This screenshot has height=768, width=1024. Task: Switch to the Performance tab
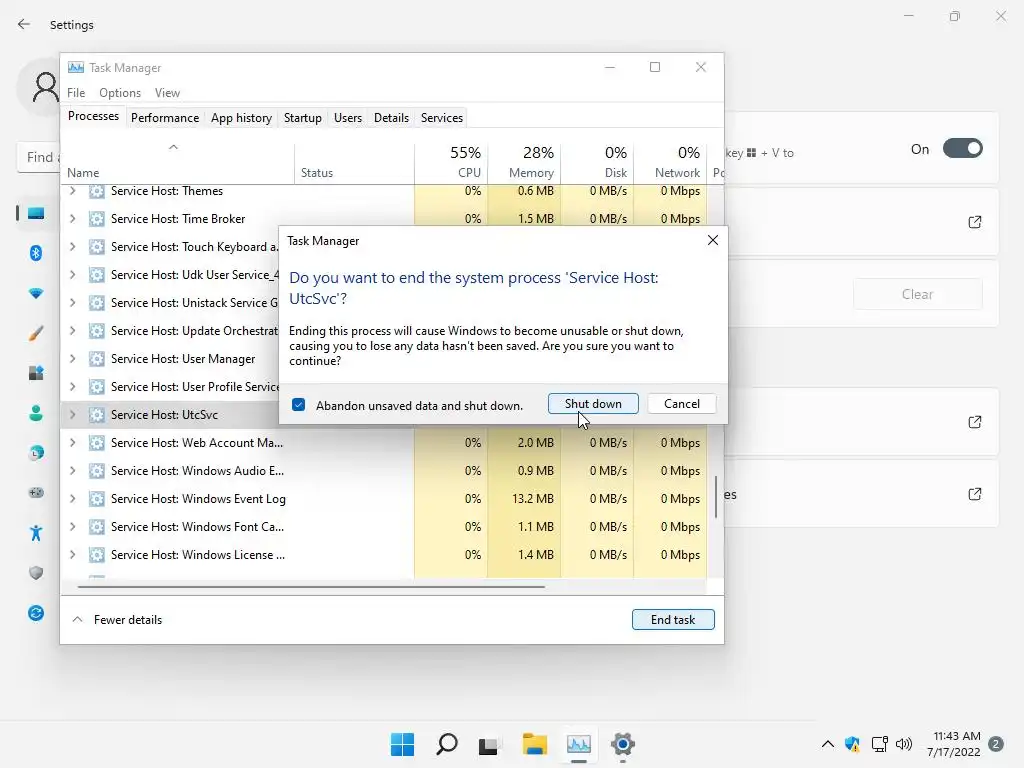tap(165, 118)
